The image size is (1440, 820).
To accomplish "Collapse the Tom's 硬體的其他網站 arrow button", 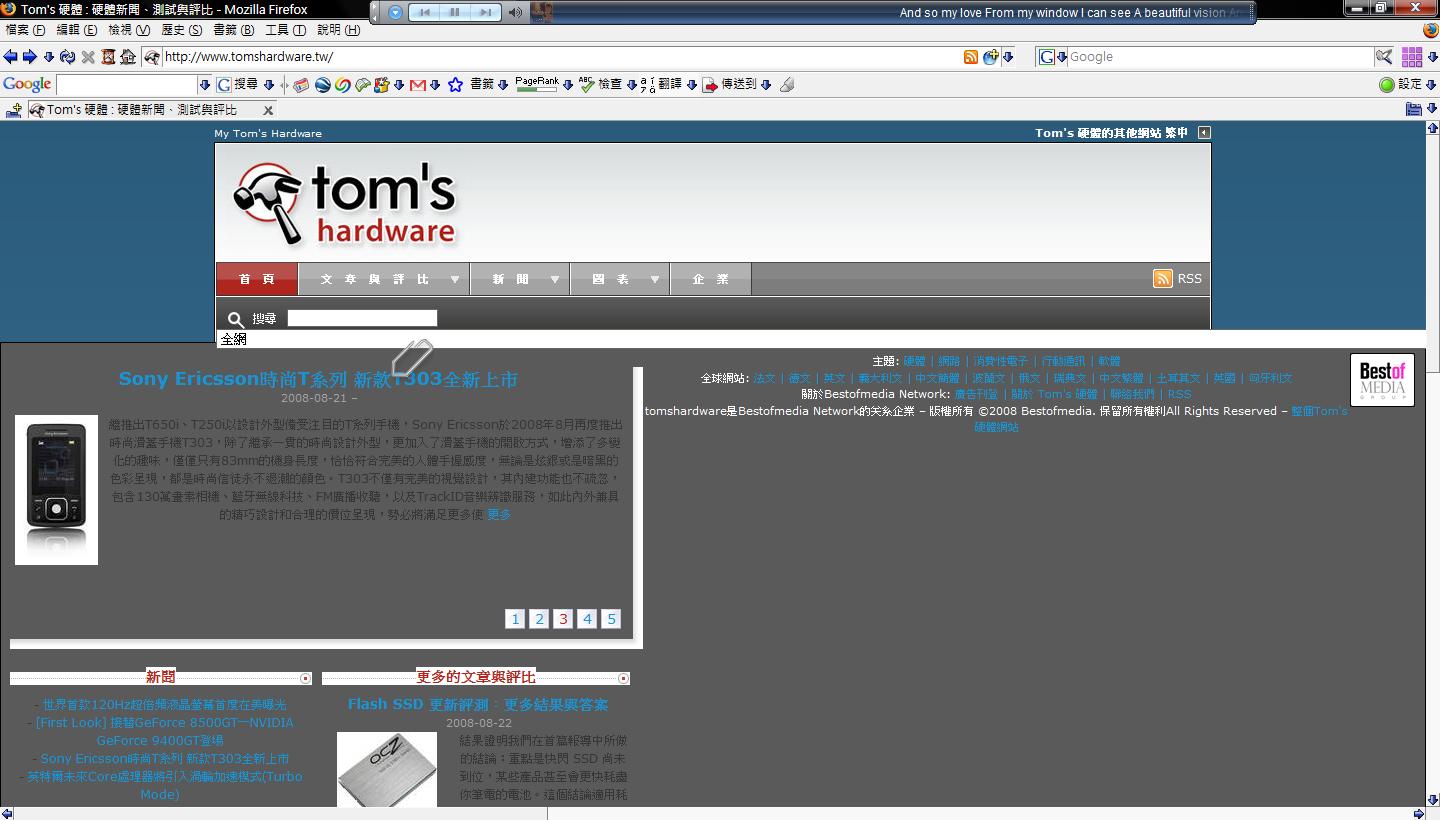I will tap(1204, 132).
